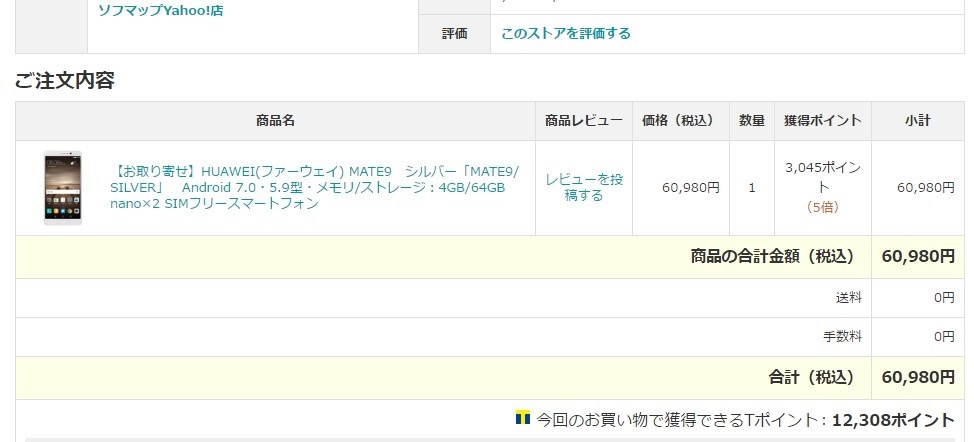This screenshot has width=974, height=442.
Task: Click the 3,045ポイント value
Action: click(x=823, y=177)
